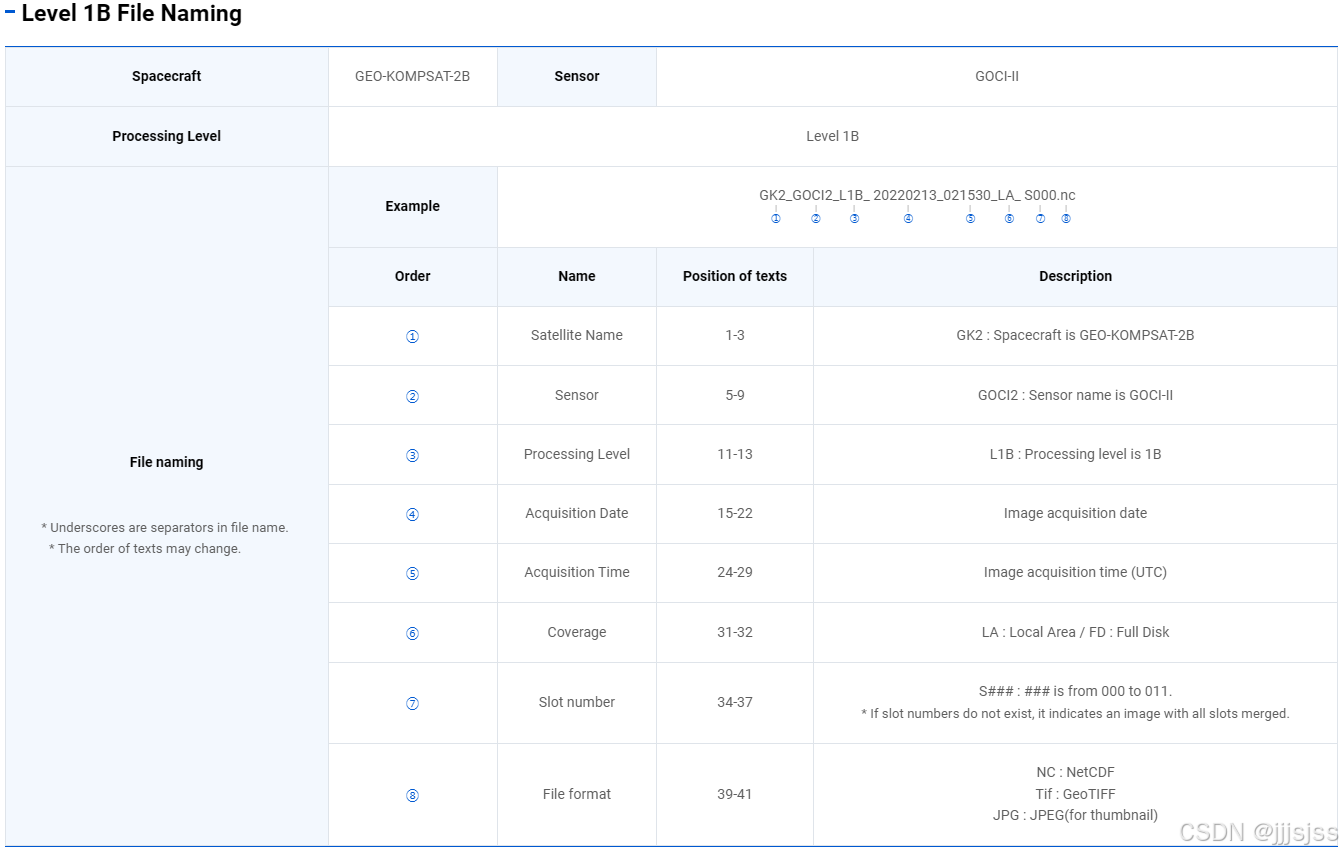Click the Processing Level header in left column
The height and width of the screenshot is (854, 1343).
click(167, 136)
